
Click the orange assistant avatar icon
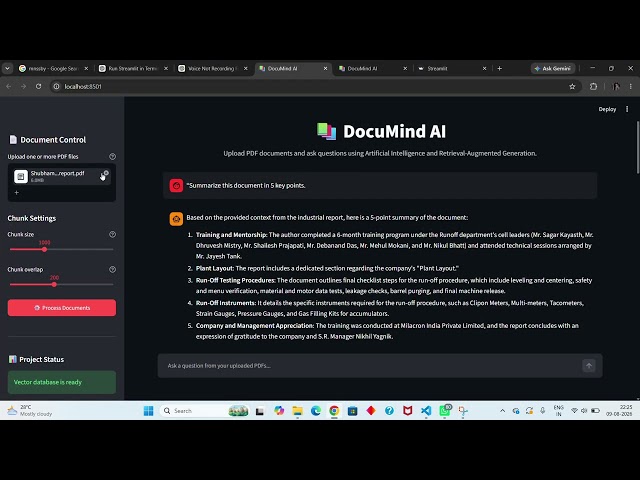[176, 219]
